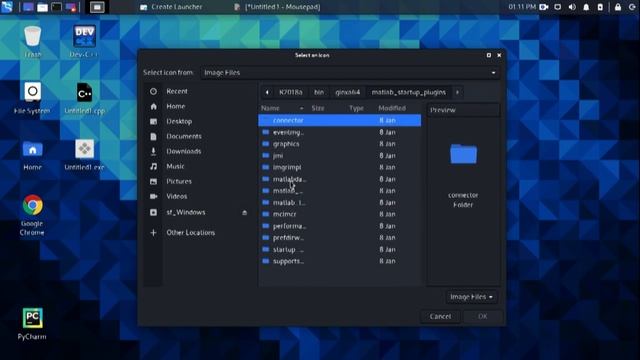The width and height of the screenshot is (640, 360).
Task: Sort the file list by Size column
Action: click(318, 108)
